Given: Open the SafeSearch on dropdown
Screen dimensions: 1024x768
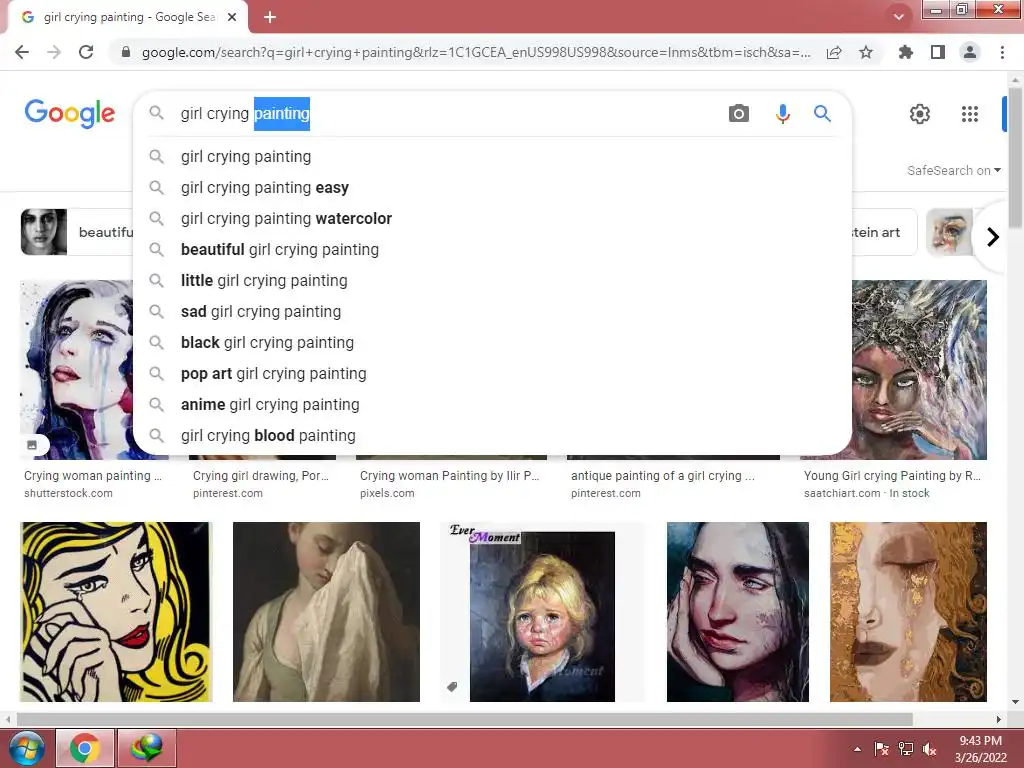Looking at the screenshot, I should point(953,170).
